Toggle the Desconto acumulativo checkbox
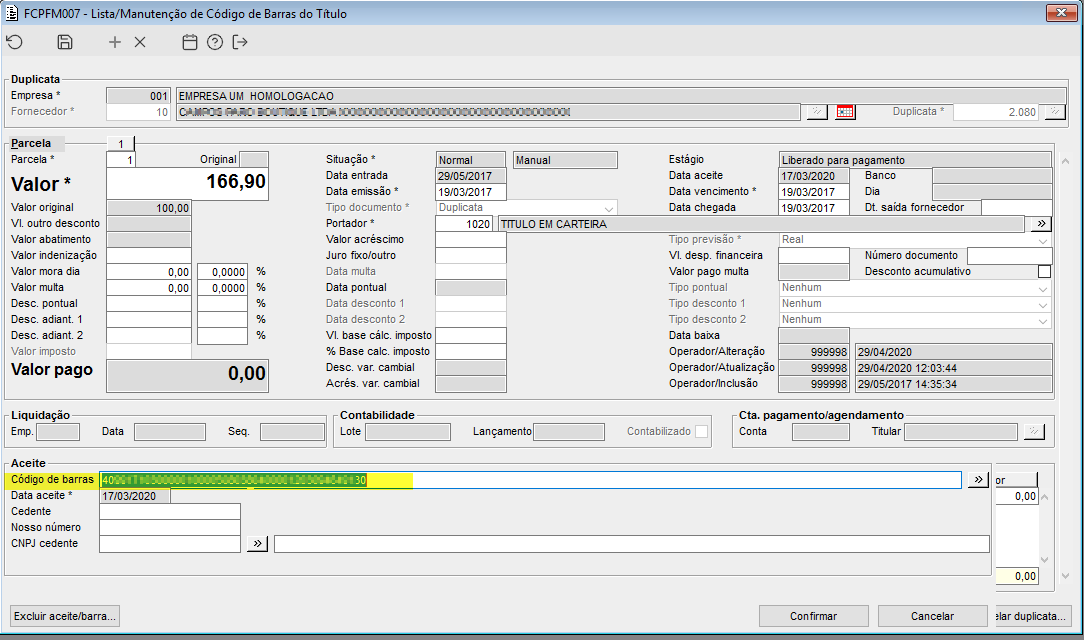The image size is (1084, 640). click(x=1044, y=271)
